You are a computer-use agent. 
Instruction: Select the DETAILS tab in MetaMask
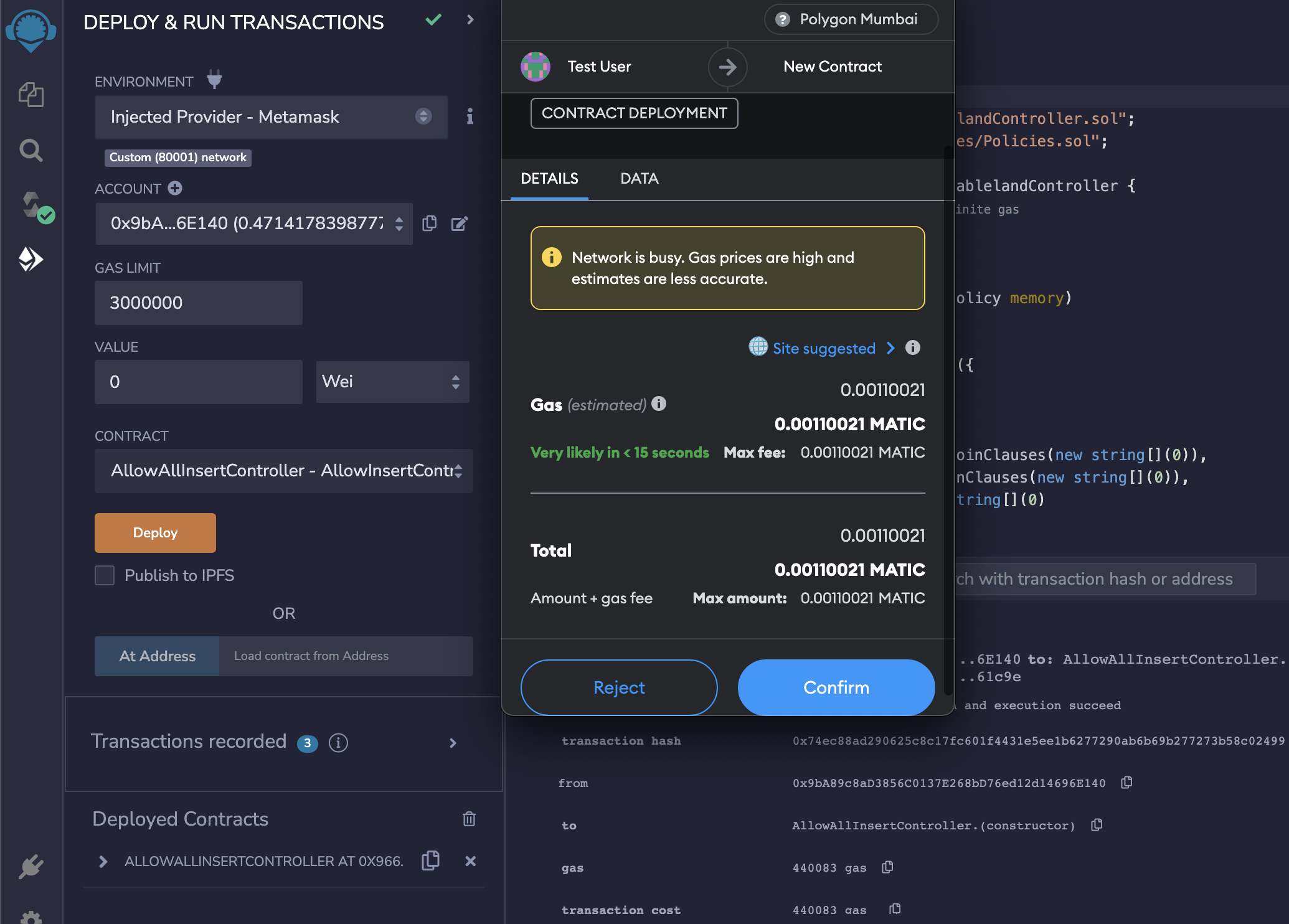[x=550, y=178]
